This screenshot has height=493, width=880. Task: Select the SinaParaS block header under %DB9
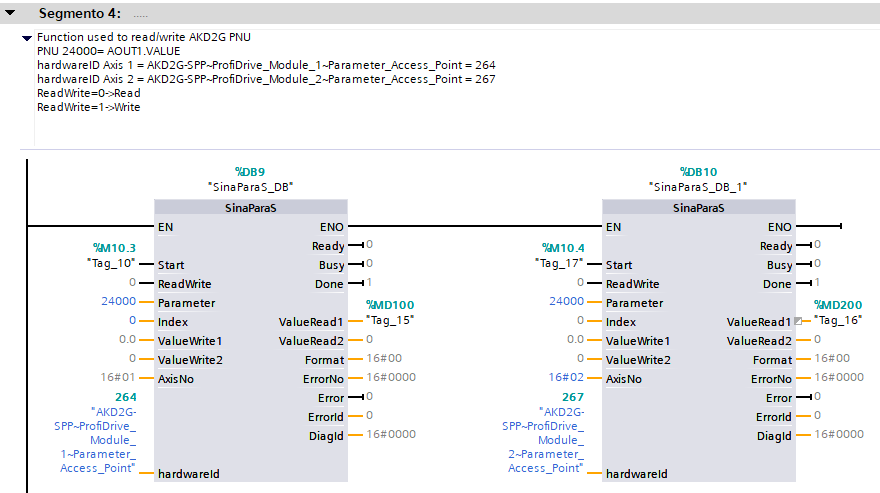point(251,208)
